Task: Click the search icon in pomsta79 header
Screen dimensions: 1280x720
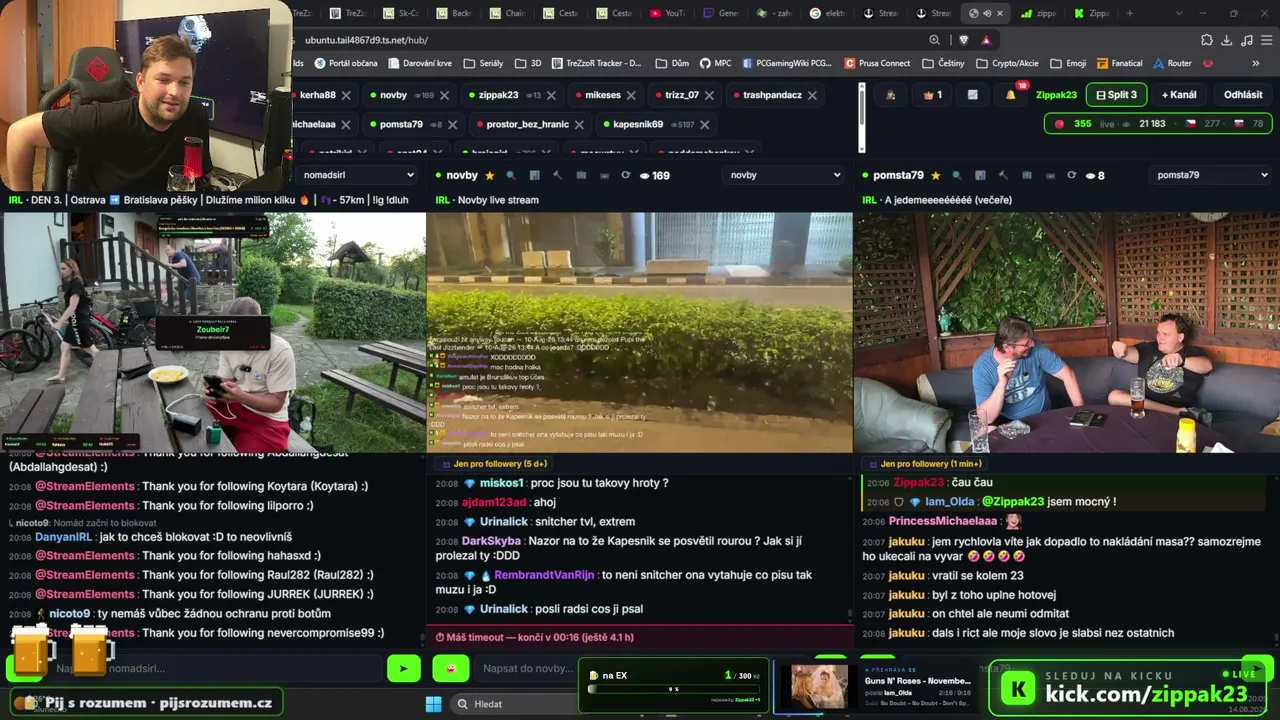Action: 957,175
